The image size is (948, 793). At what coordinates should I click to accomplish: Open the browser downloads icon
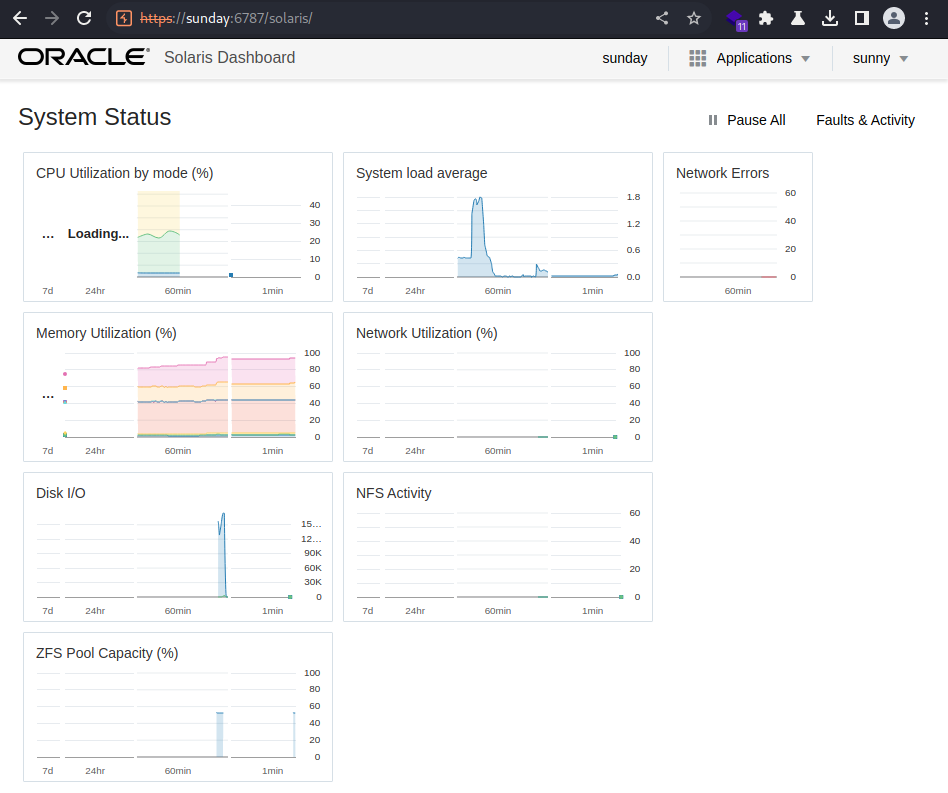[x=830, y=18]
